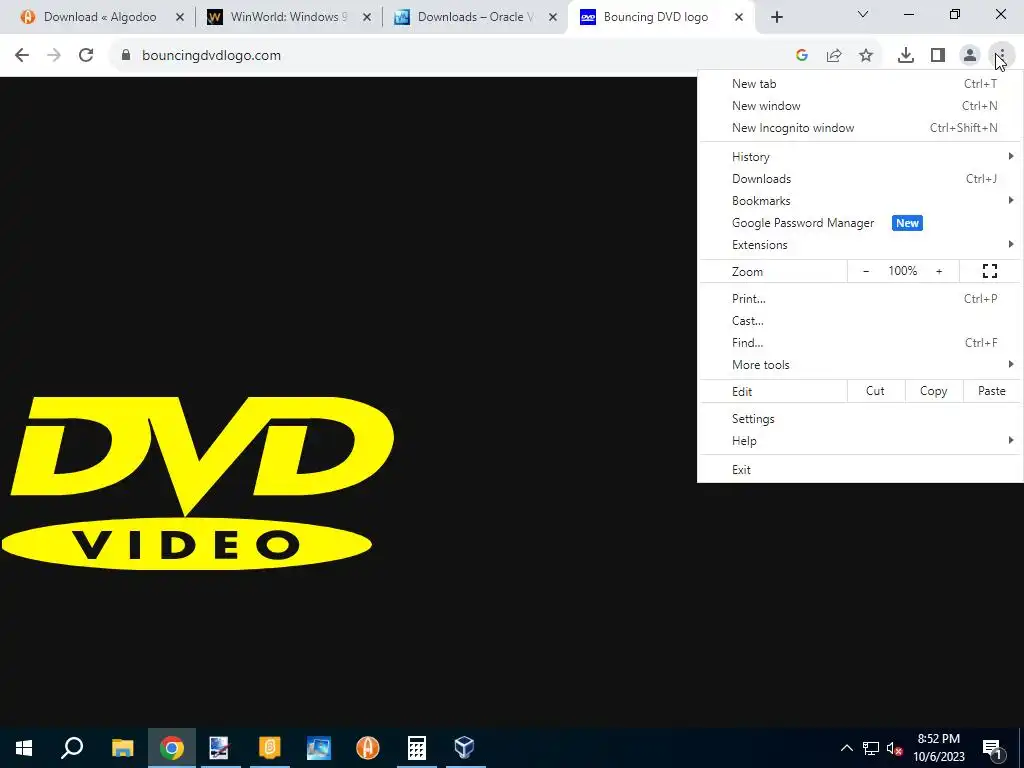Go back with the browser back arrow
Image resolution: width=1024 pixels, height=768 pixels.
click(x=22, y=56)
